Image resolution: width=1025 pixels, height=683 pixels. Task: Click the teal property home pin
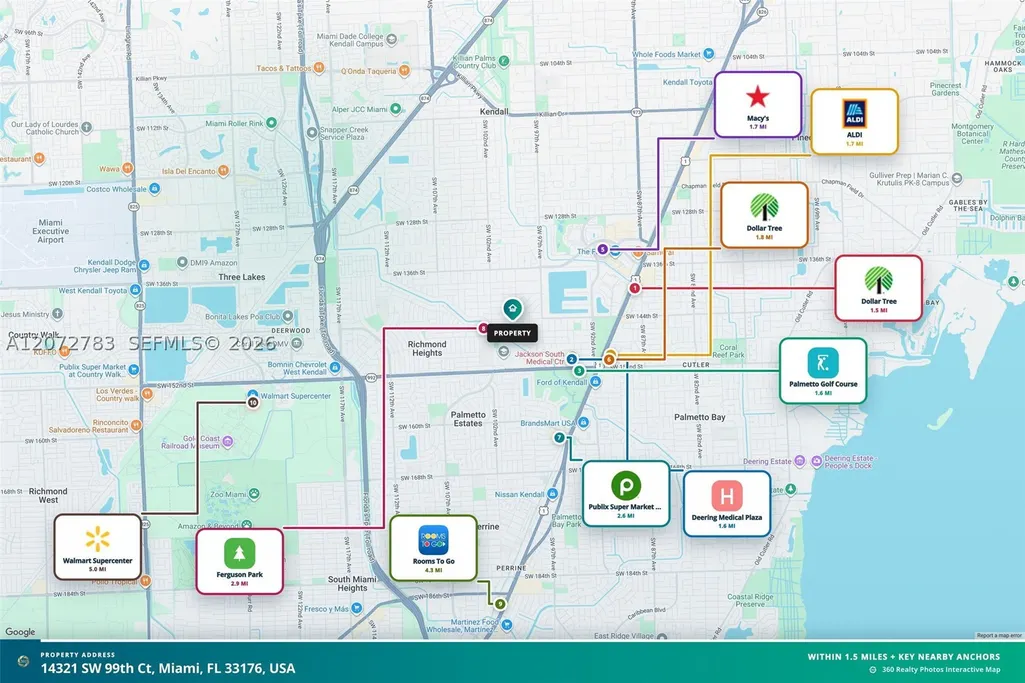512,309
